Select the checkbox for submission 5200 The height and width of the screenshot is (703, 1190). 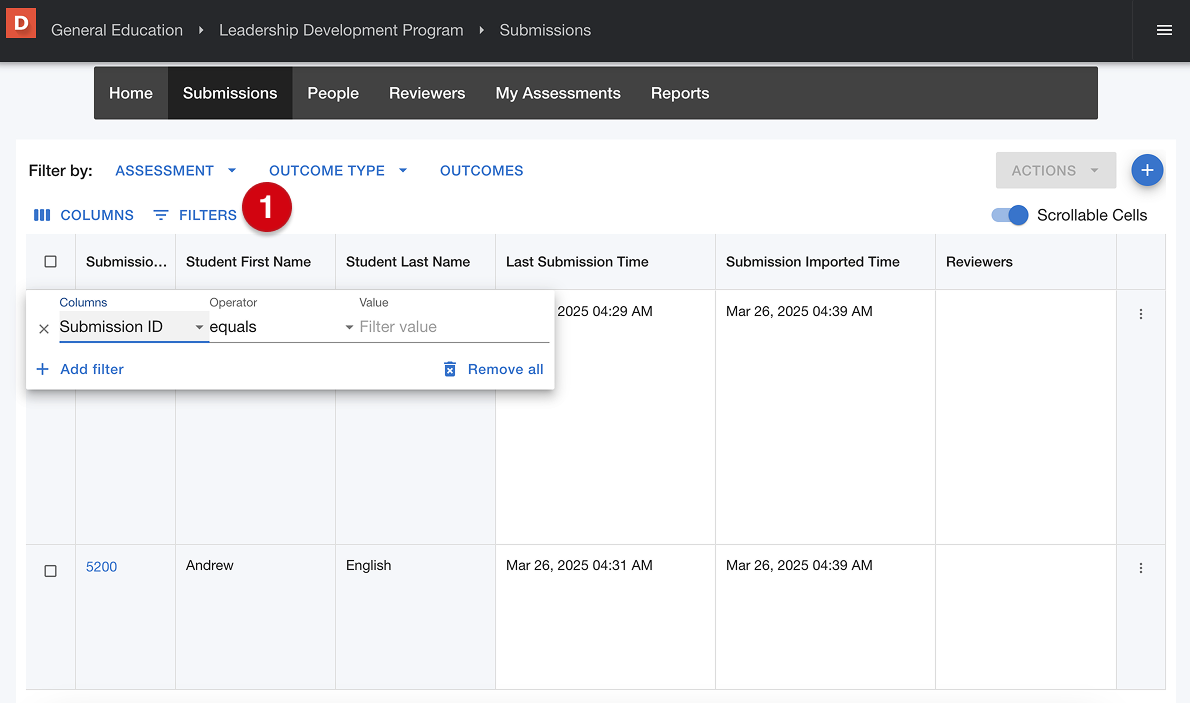pos(51,570)
